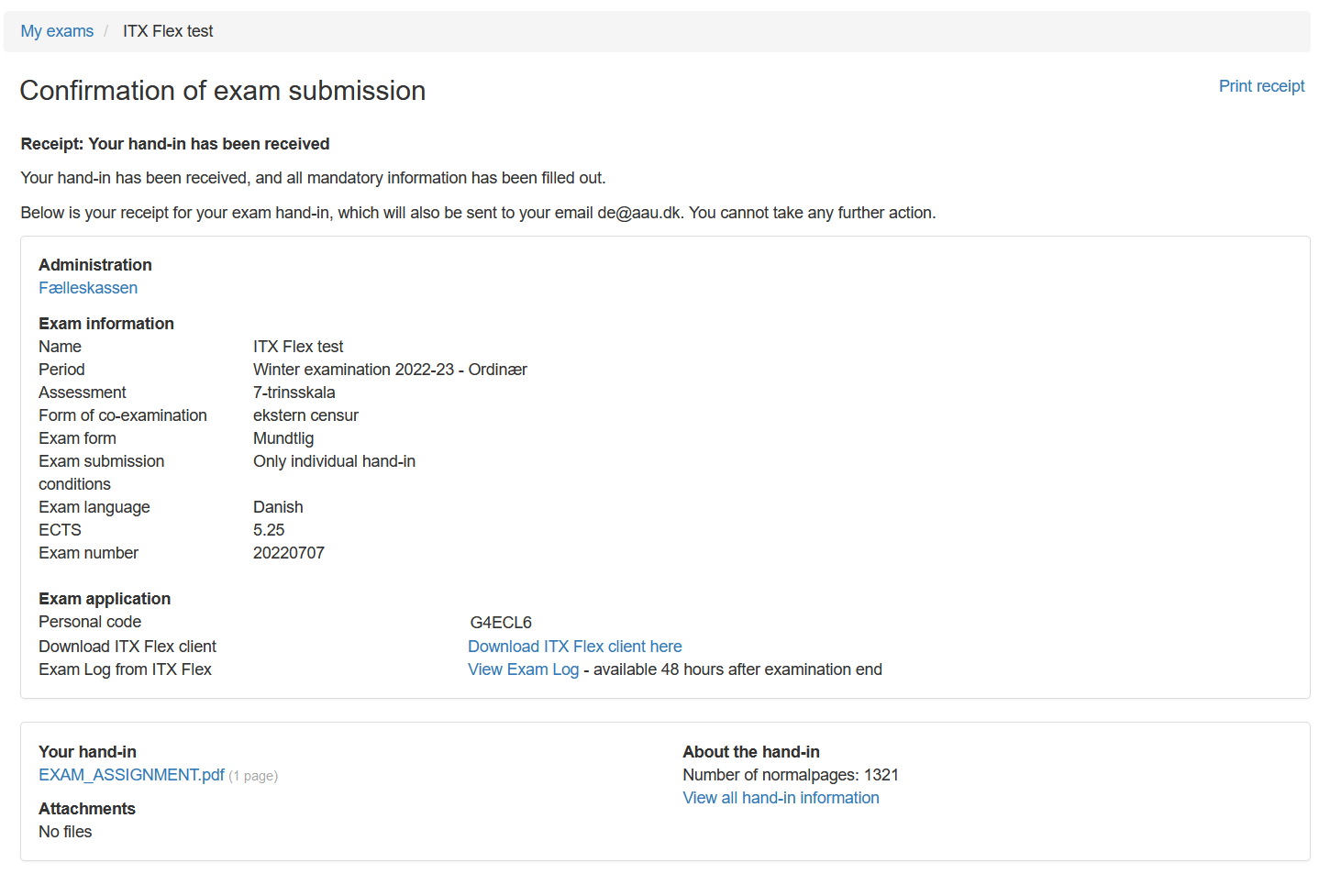
Task: View all hand-in information
Action: click(781, 798)
